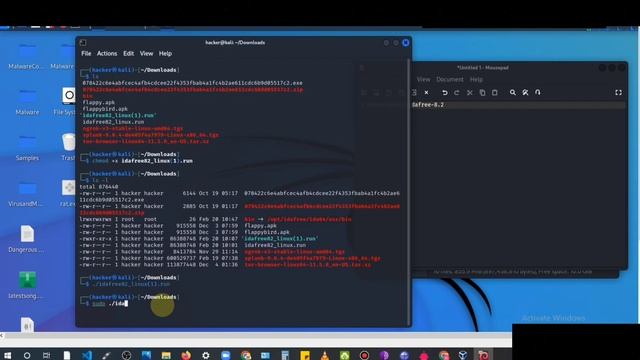Screen dimensions: 640x360
Task: Click 'total 876440' line in terminal
Action: point(99,187)
